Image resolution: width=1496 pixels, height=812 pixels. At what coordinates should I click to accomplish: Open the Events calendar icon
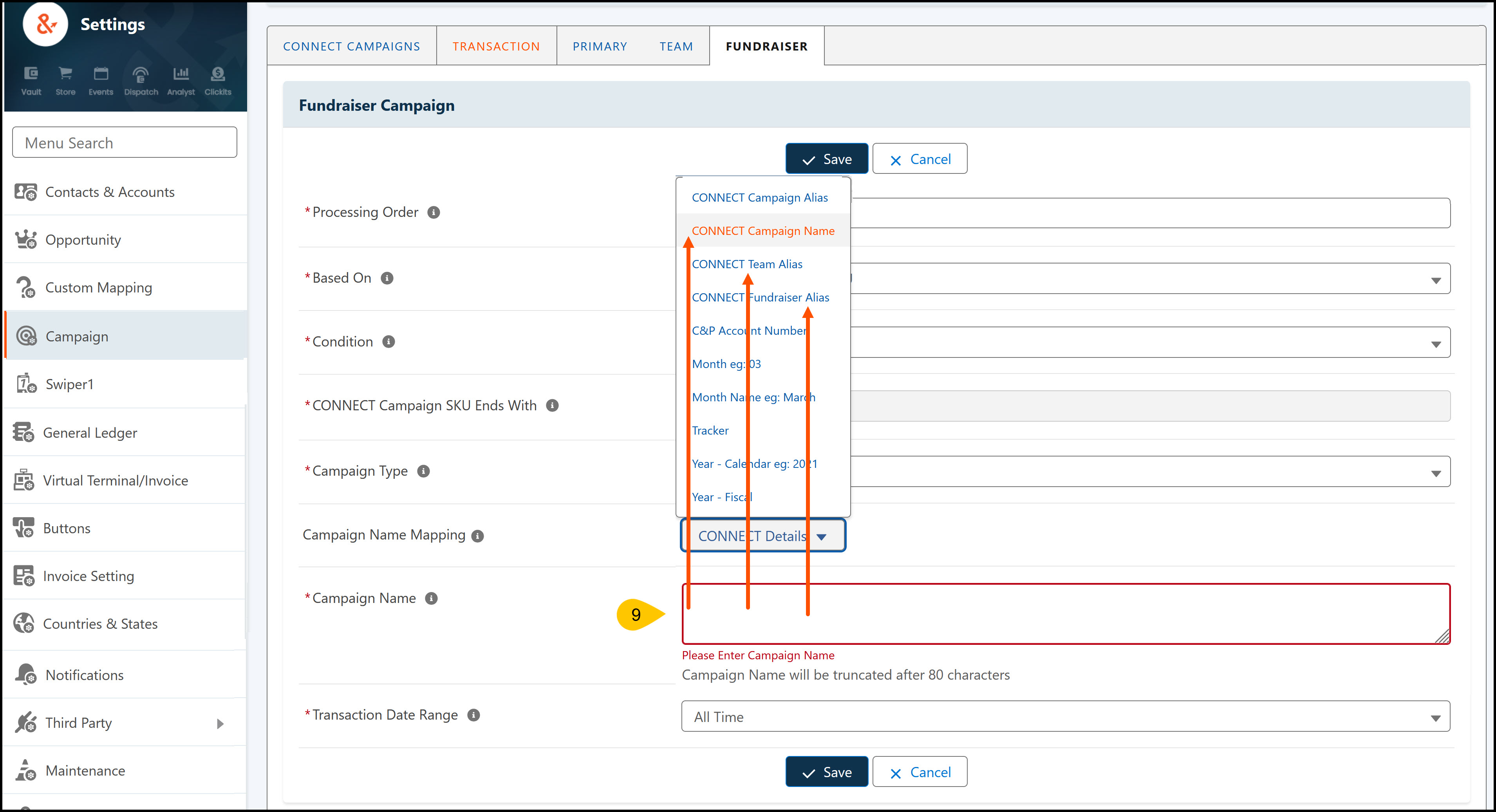101,81
